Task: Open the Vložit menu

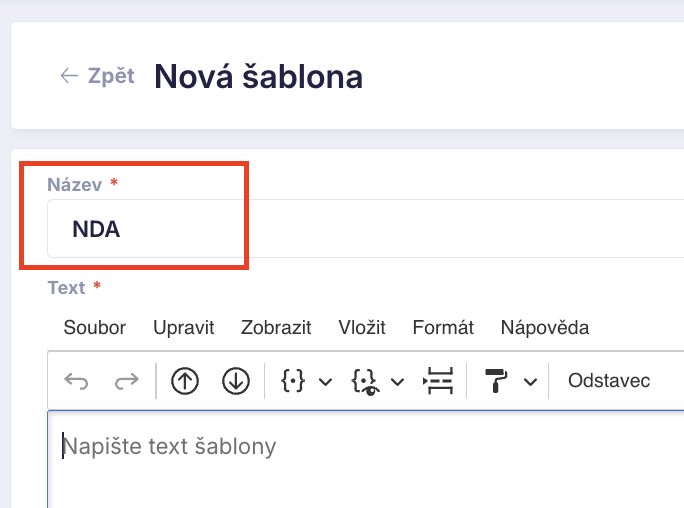Action: pos(362,327)
